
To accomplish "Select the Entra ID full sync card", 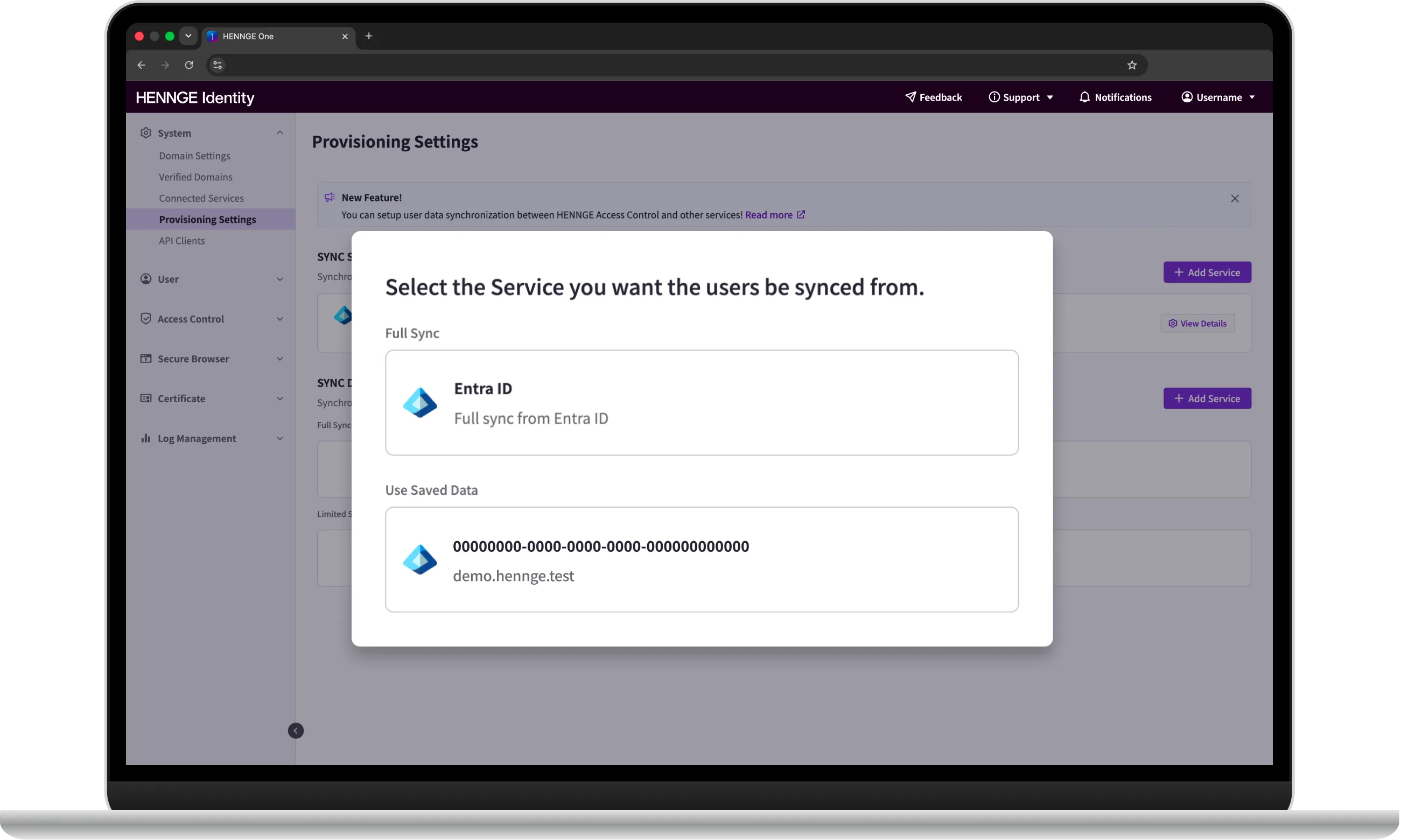I will pos(702,402).
